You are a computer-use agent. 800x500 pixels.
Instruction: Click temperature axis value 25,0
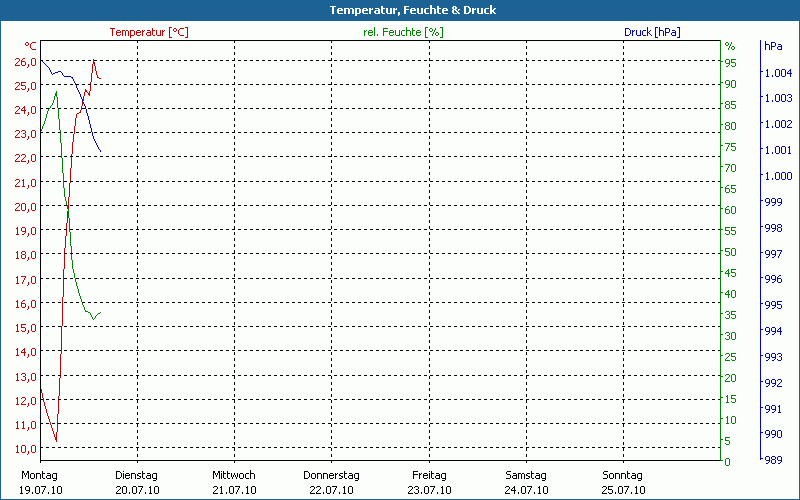click(26, 86)
